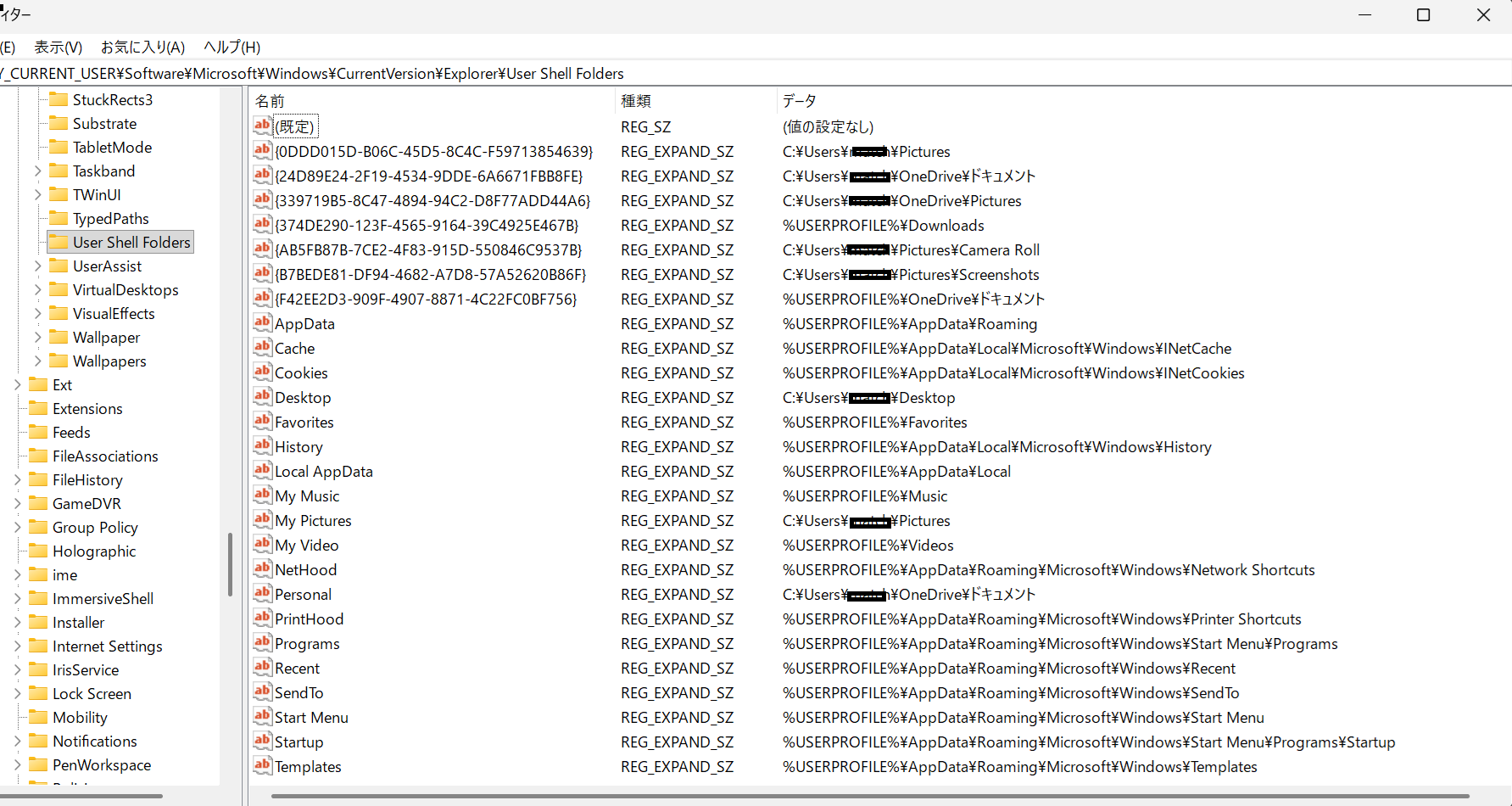1512x806 pixels.
Task: Expand the Taskband tree node
Action: point(37,171)
